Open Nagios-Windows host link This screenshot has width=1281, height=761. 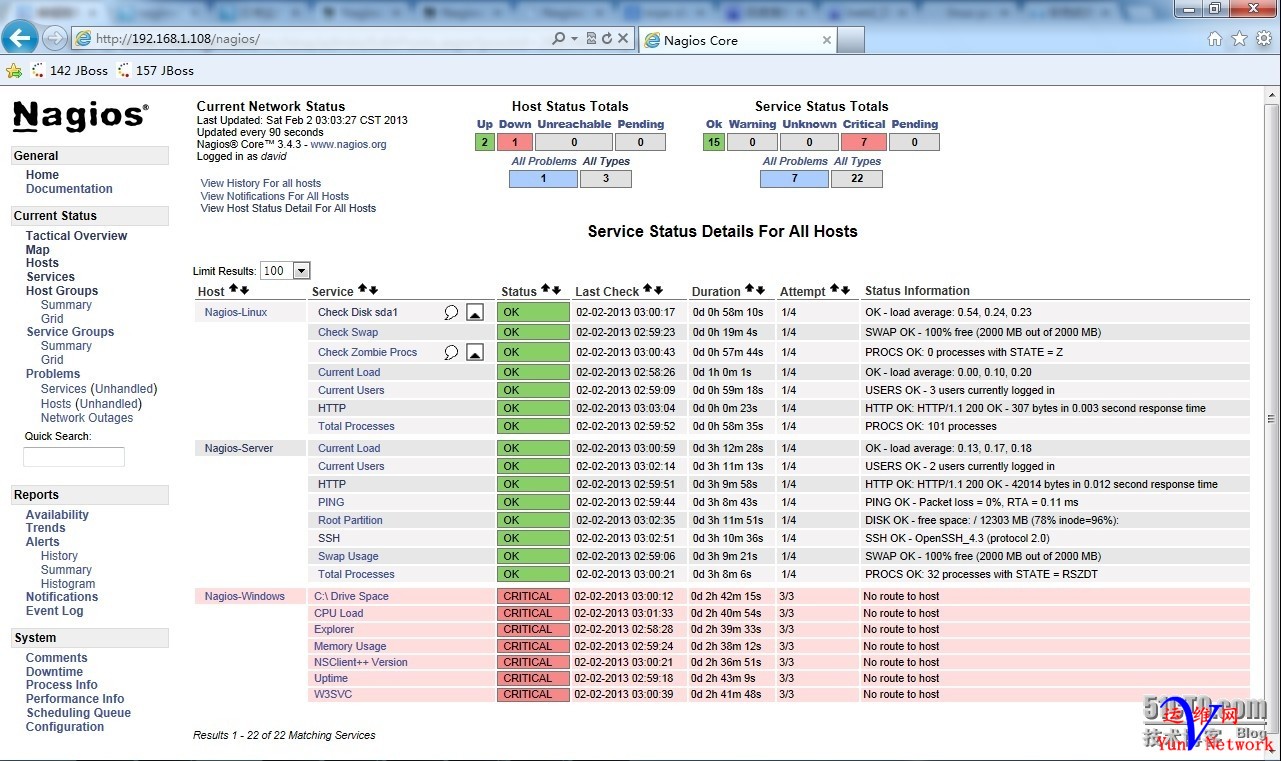[x=245, y=596]
